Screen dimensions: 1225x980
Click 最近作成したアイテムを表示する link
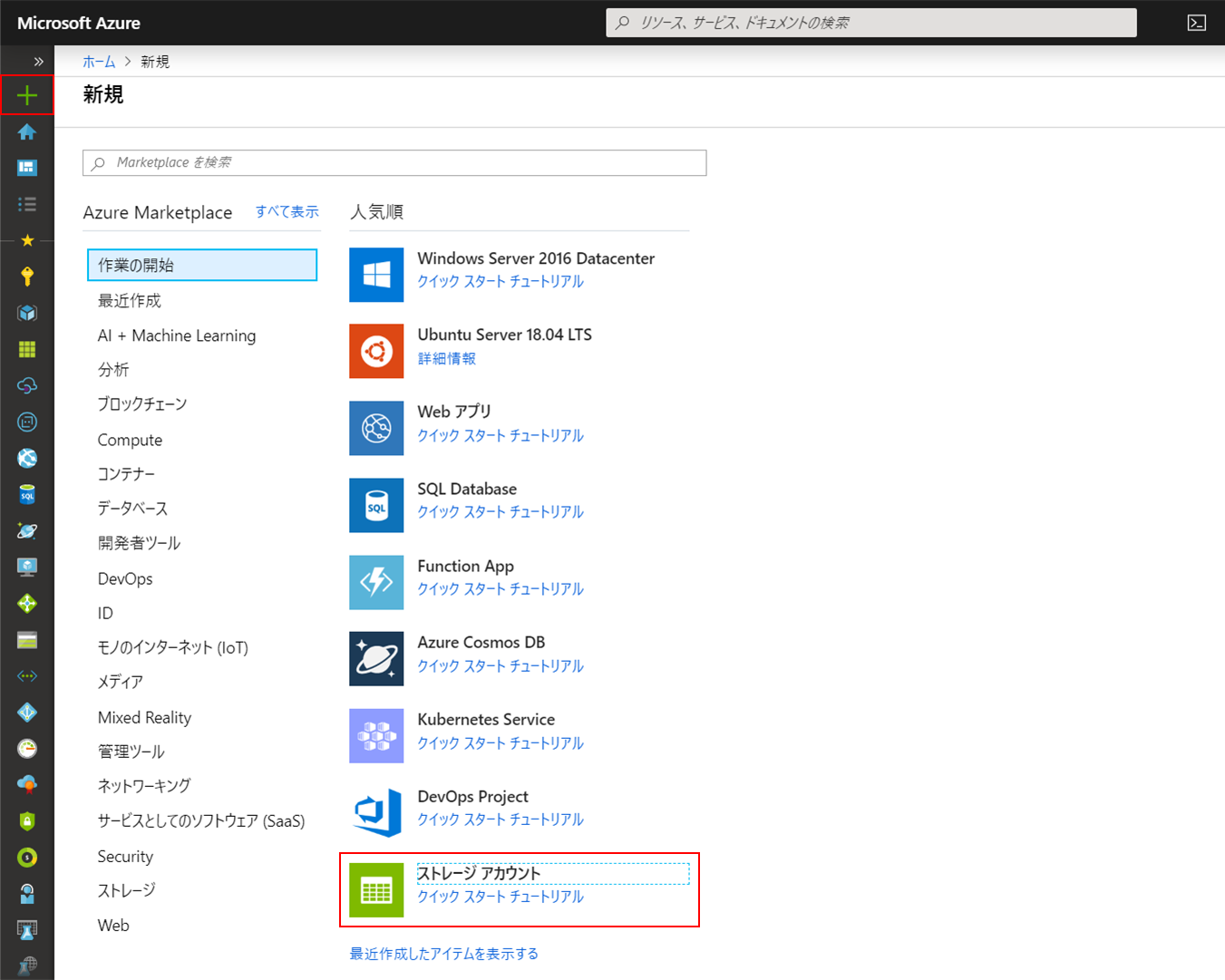pyautogui.click(x=444, y=954)
